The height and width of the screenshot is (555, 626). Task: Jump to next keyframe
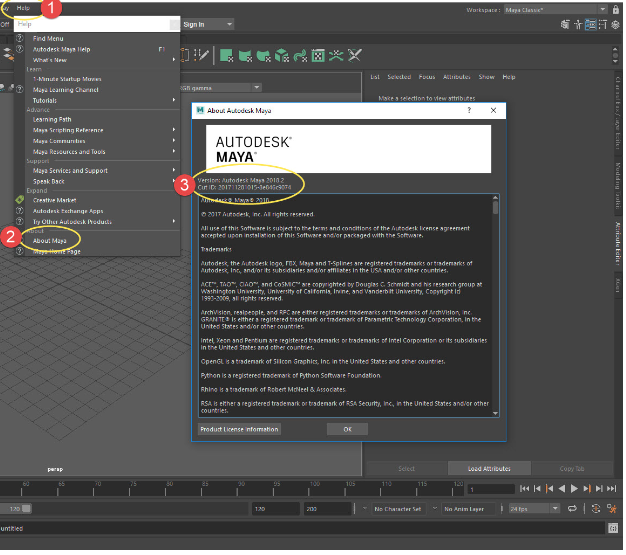tap(586, 489)
